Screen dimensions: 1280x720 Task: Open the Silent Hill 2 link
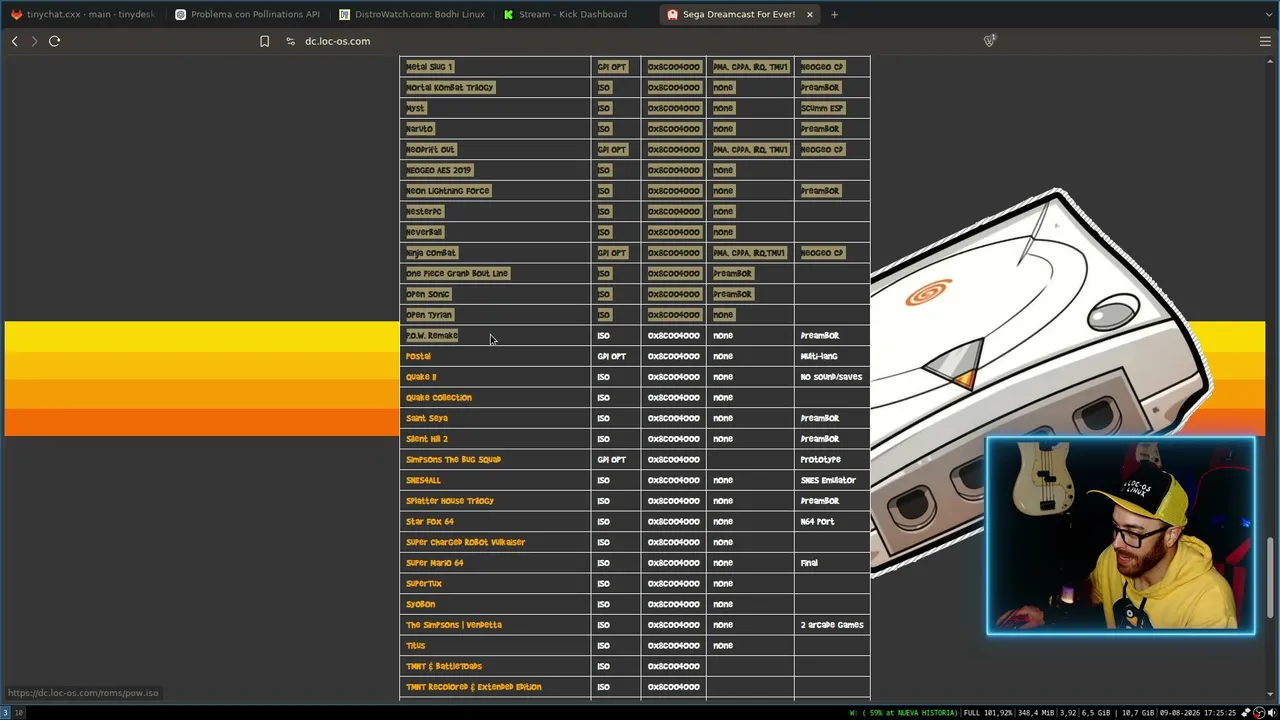coord(427,439)
